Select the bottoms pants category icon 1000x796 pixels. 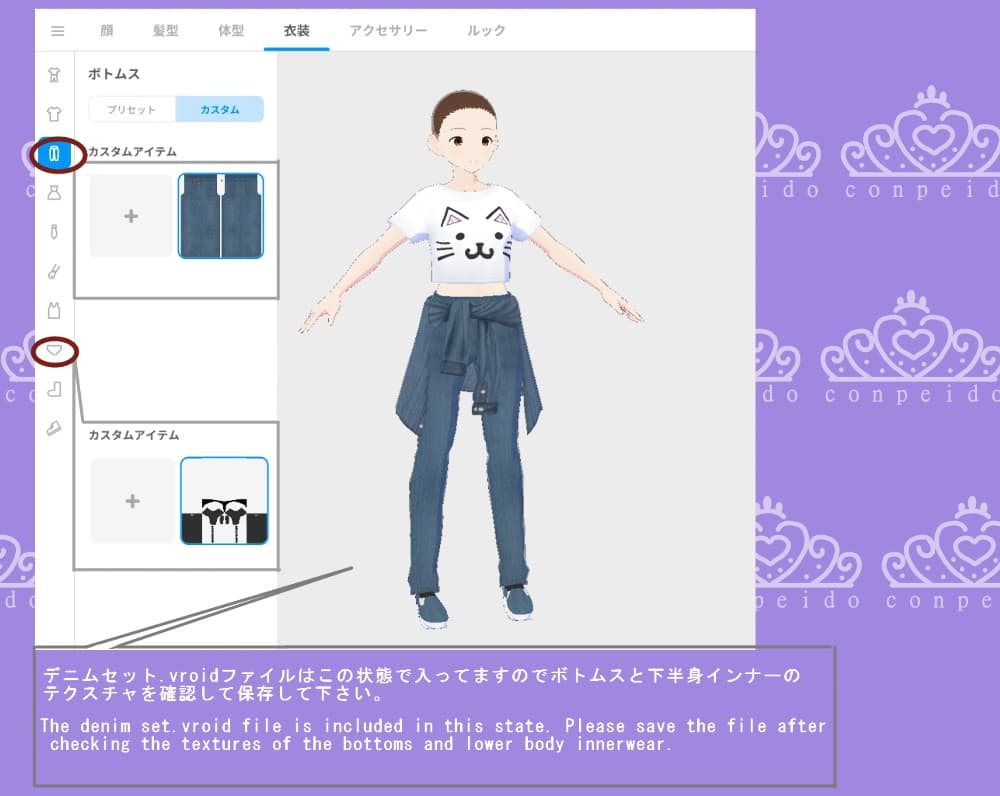(x=54, y=154)
